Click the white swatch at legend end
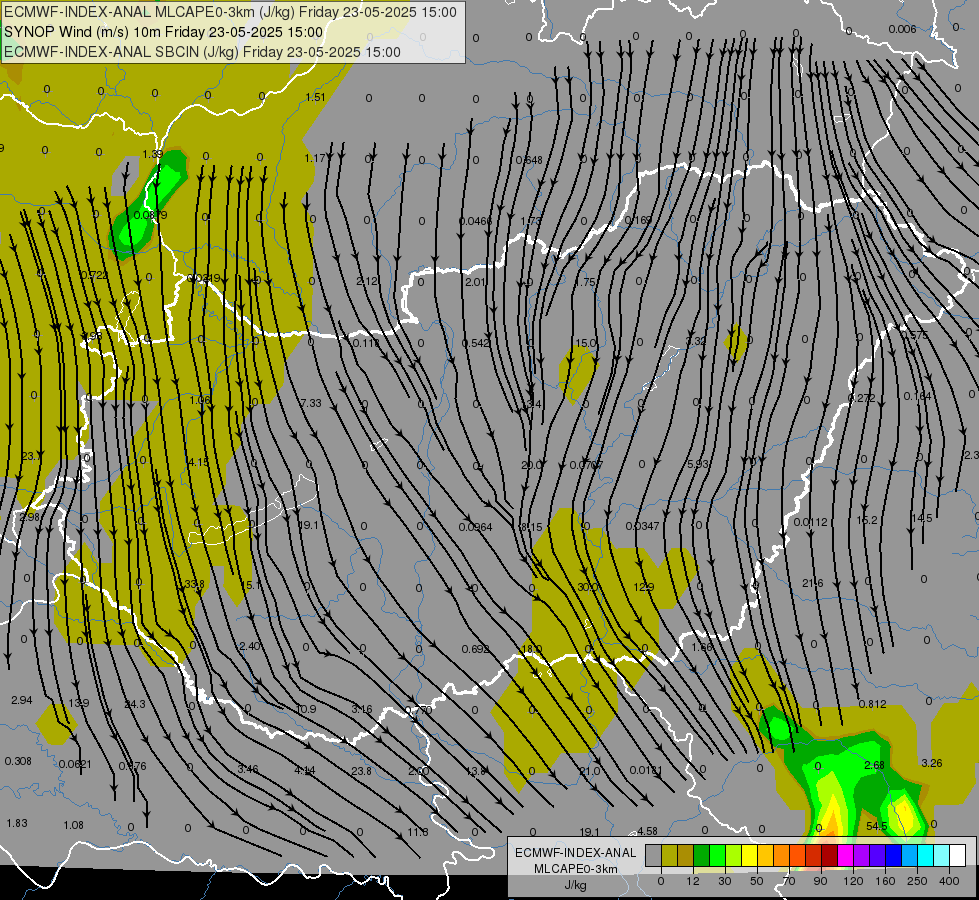Screen dimensions: 979x900 (x=957, y=855)
